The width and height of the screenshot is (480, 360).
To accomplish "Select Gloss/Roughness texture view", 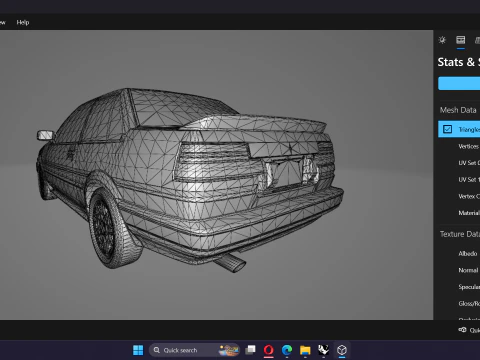I will click(x=469, y=304).
